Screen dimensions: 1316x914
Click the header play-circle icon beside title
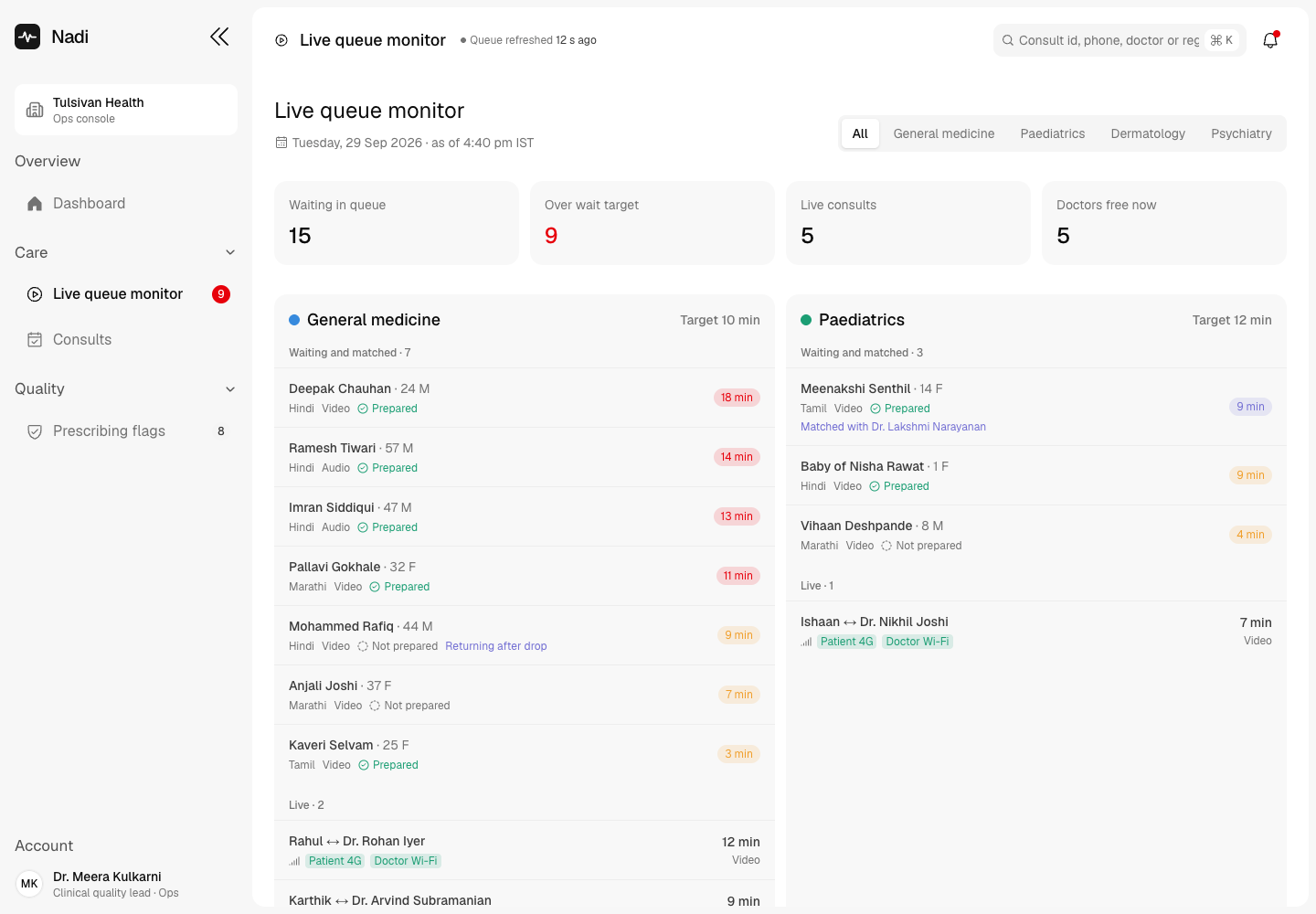pos(281,40)
